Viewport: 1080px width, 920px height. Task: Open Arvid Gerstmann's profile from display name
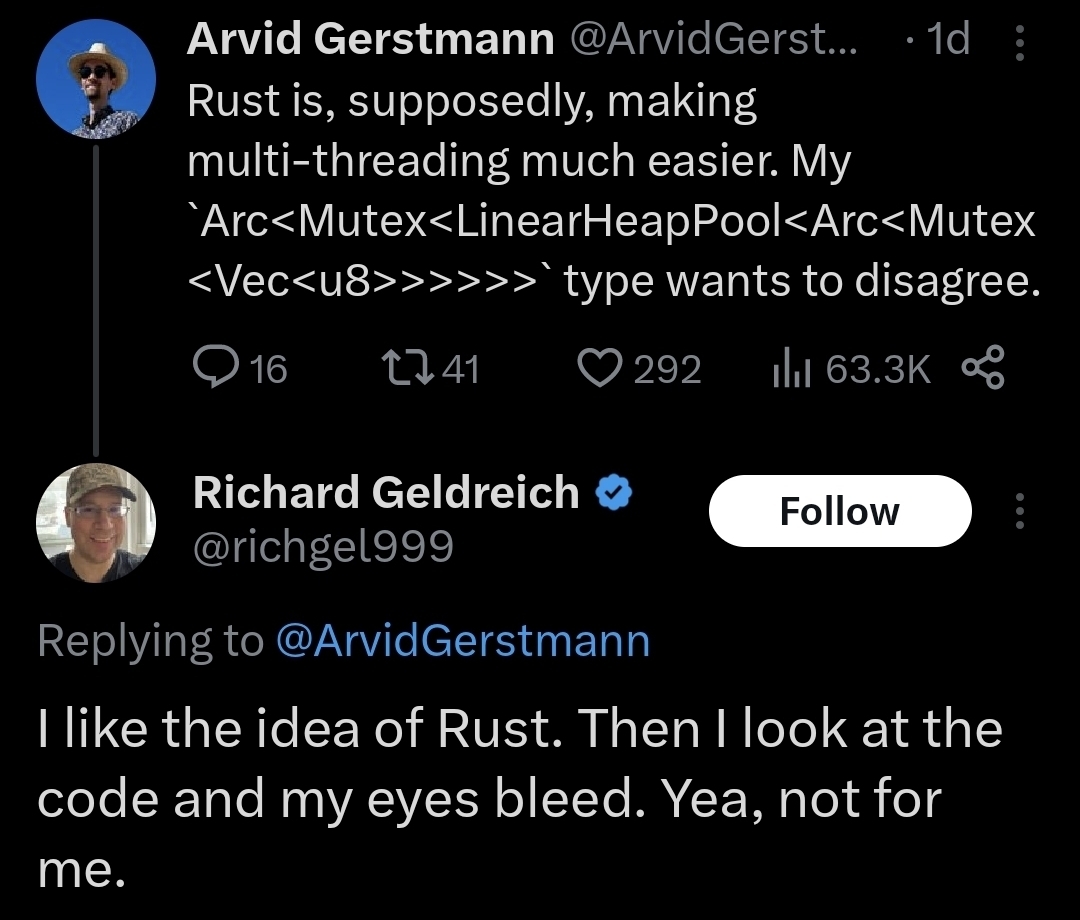click(x=370, y=40)
